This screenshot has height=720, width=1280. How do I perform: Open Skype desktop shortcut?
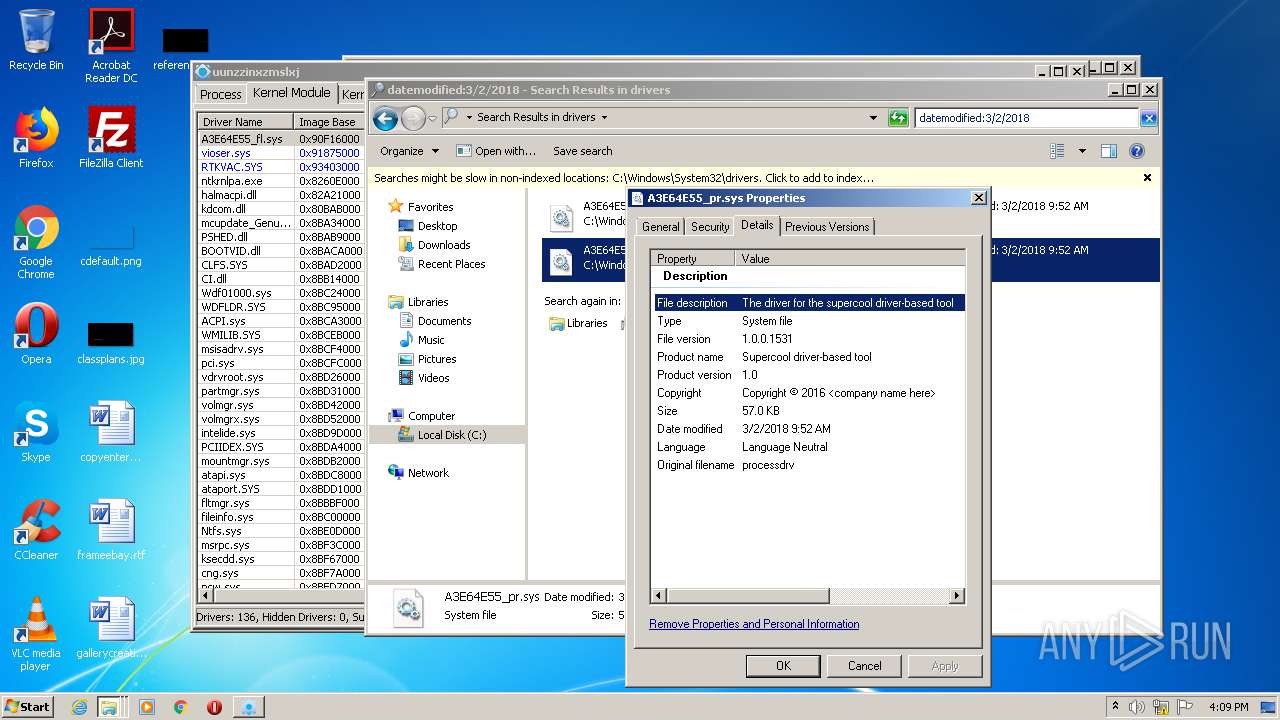(36, 432)
